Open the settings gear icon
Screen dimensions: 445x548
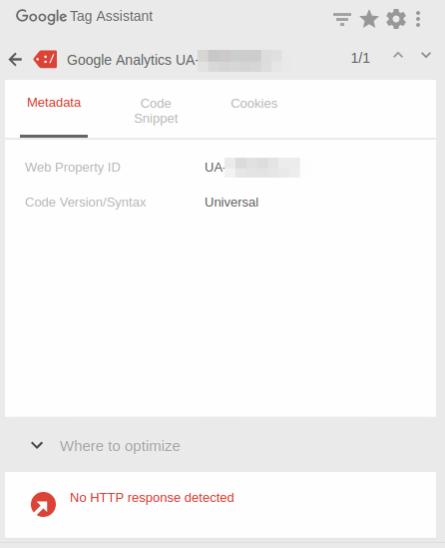[396, 19]
